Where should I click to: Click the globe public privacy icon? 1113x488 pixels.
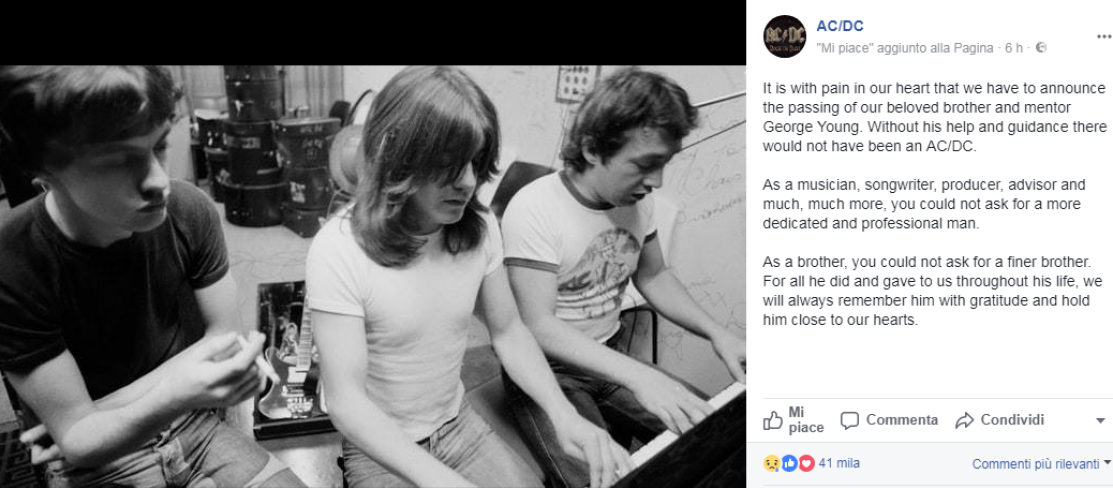pos(1041,48)
